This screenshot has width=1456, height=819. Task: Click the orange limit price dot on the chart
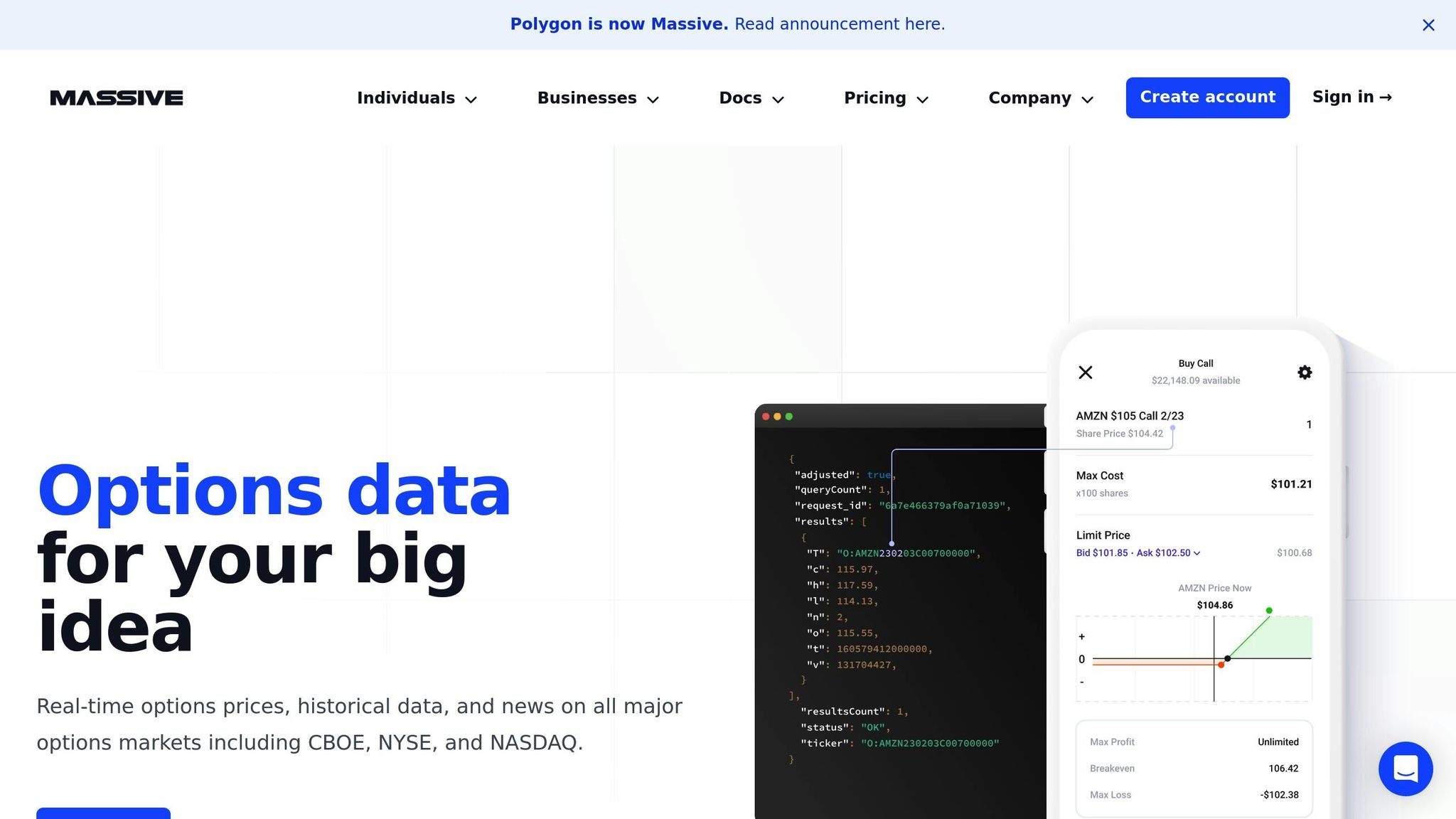coord(1221,665)
